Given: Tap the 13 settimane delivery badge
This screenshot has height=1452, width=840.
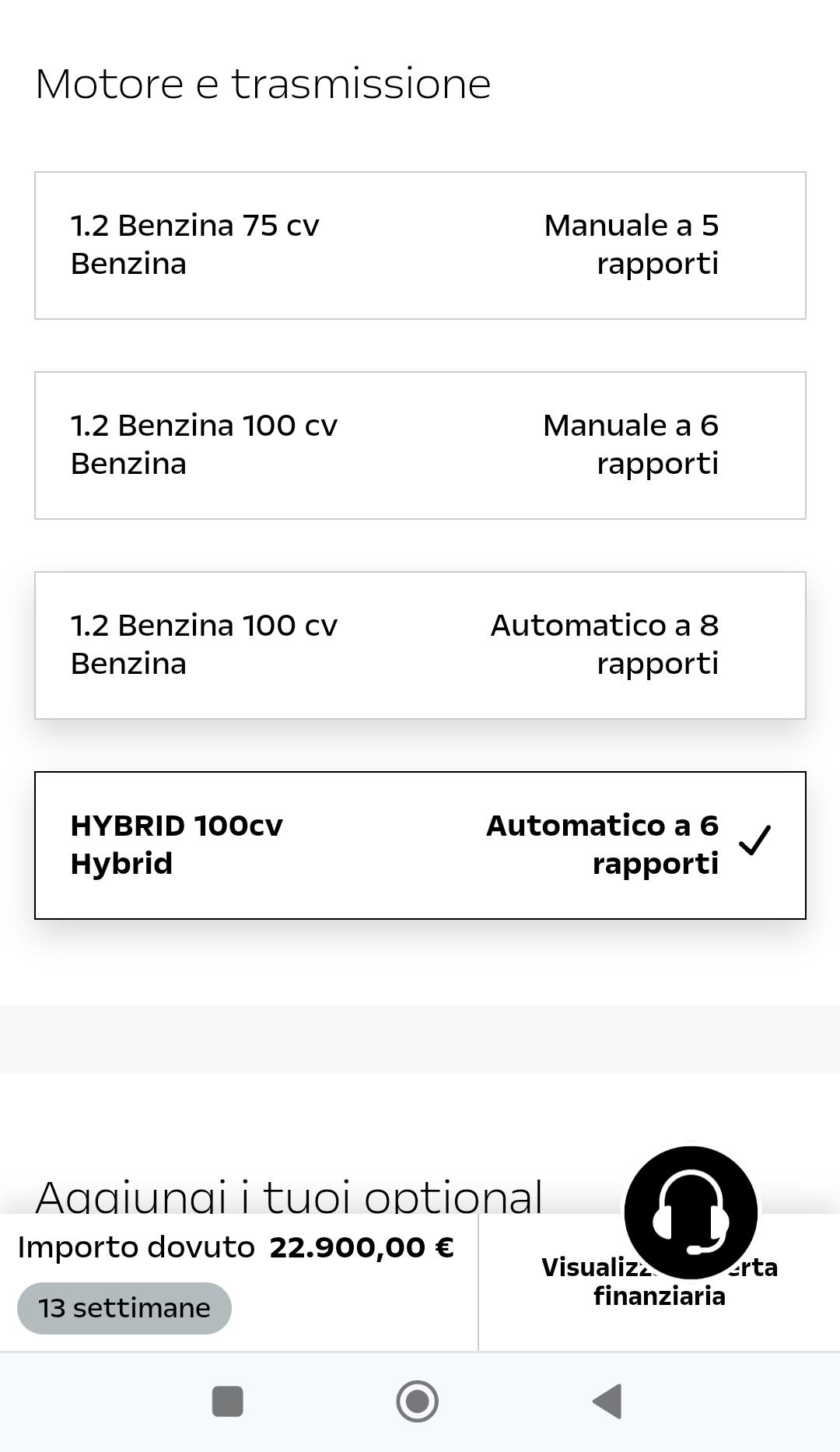Looking at the screenshot, I should pos(124,1308).
